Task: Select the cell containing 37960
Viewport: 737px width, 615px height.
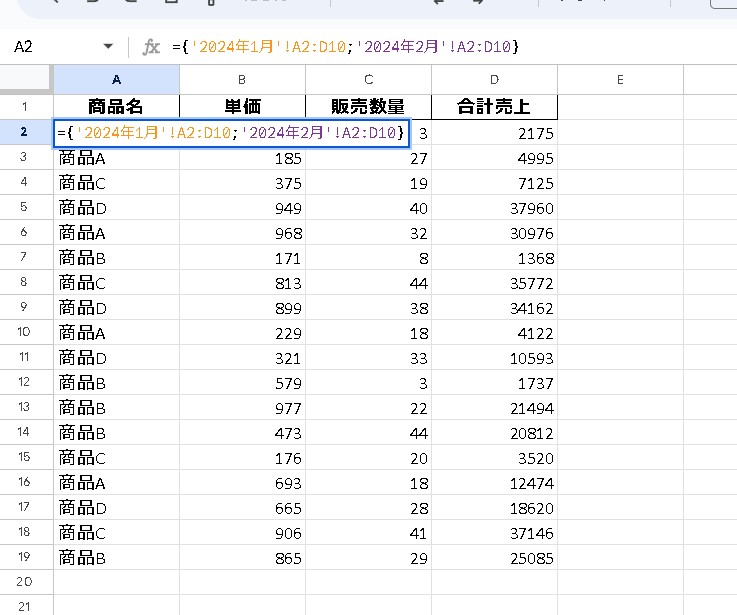Action: [494, 208]
